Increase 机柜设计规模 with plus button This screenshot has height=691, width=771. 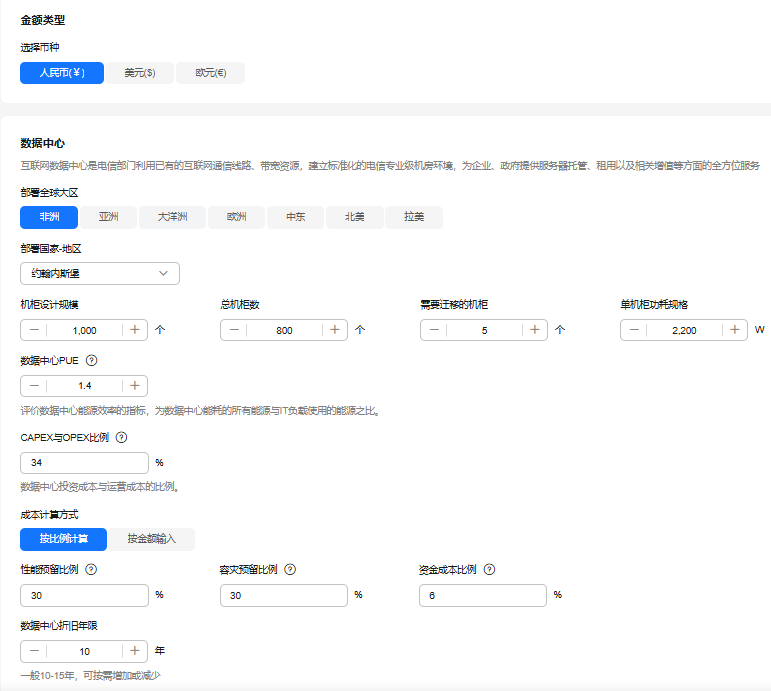pyautogui.click(x=135, y=330)
